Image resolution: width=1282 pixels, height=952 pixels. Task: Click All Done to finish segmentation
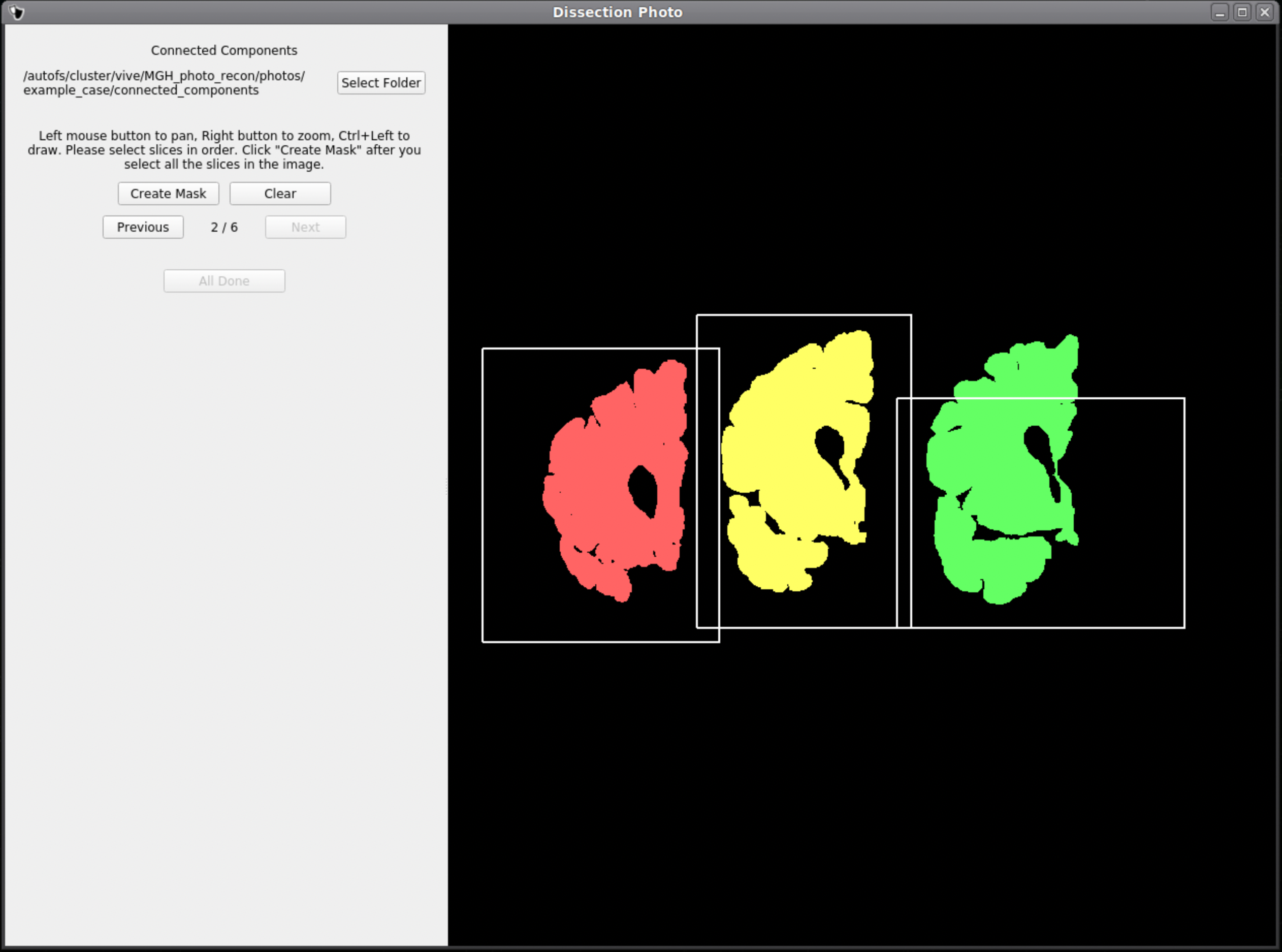tap(225, 280)
